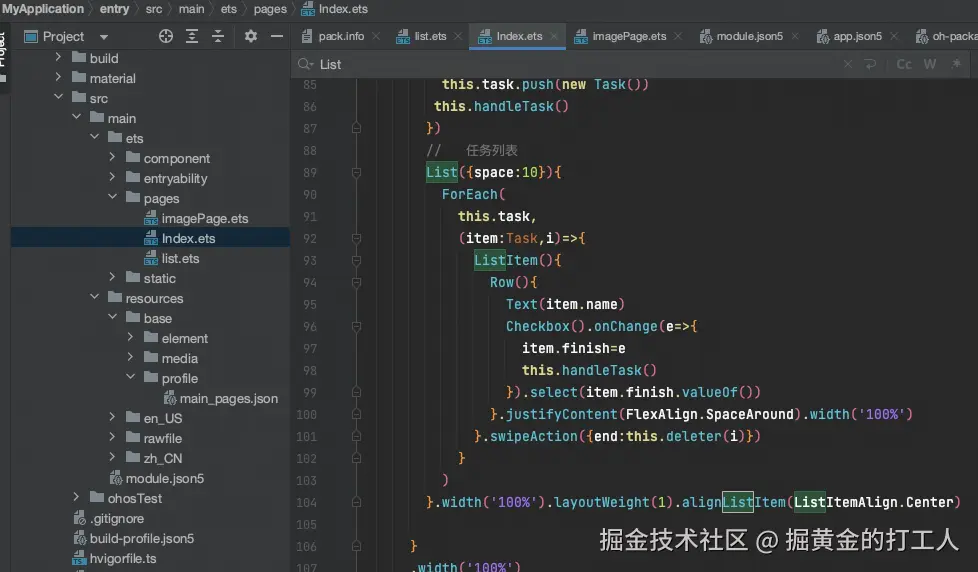
Task: Click the new line icon in find bar
Action: [870, 64]
